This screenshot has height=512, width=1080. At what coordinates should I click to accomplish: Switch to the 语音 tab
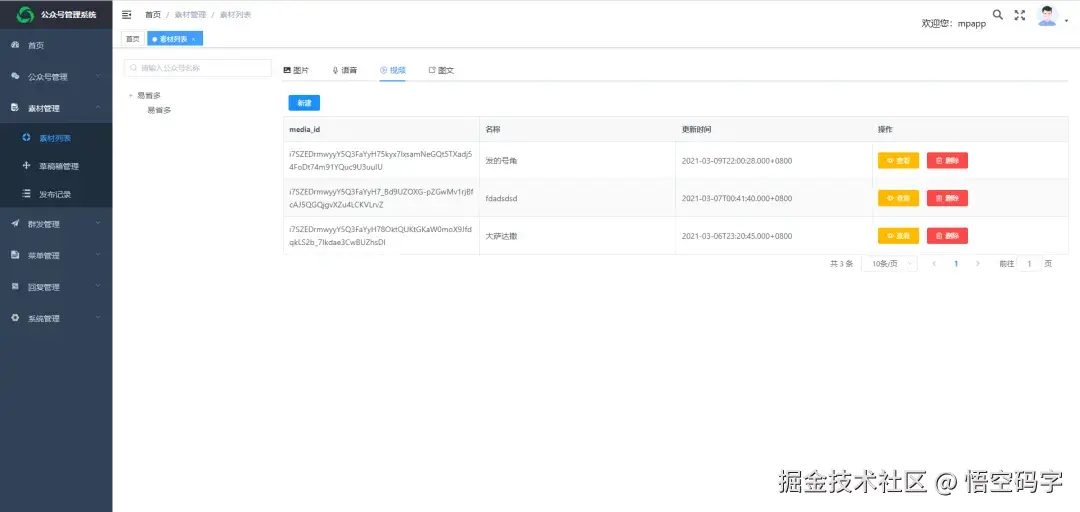[x=344, y=70]
